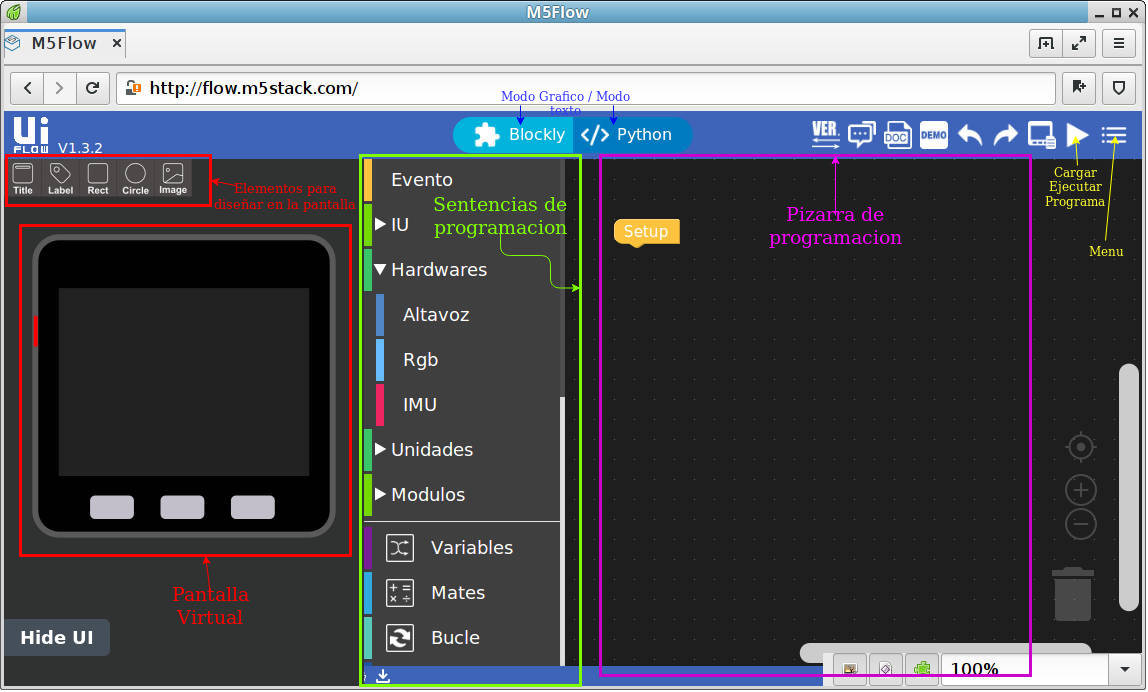Zoom in the workspace with plus icon
1148x692 pixels.
click(1081, 490)
